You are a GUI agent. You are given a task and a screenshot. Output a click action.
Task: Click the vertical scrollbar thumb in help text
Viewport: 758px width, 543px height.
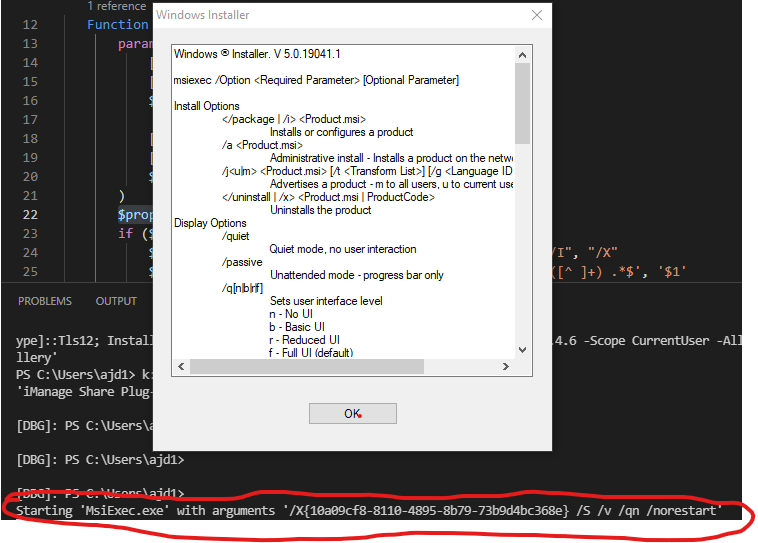[522, 103]
